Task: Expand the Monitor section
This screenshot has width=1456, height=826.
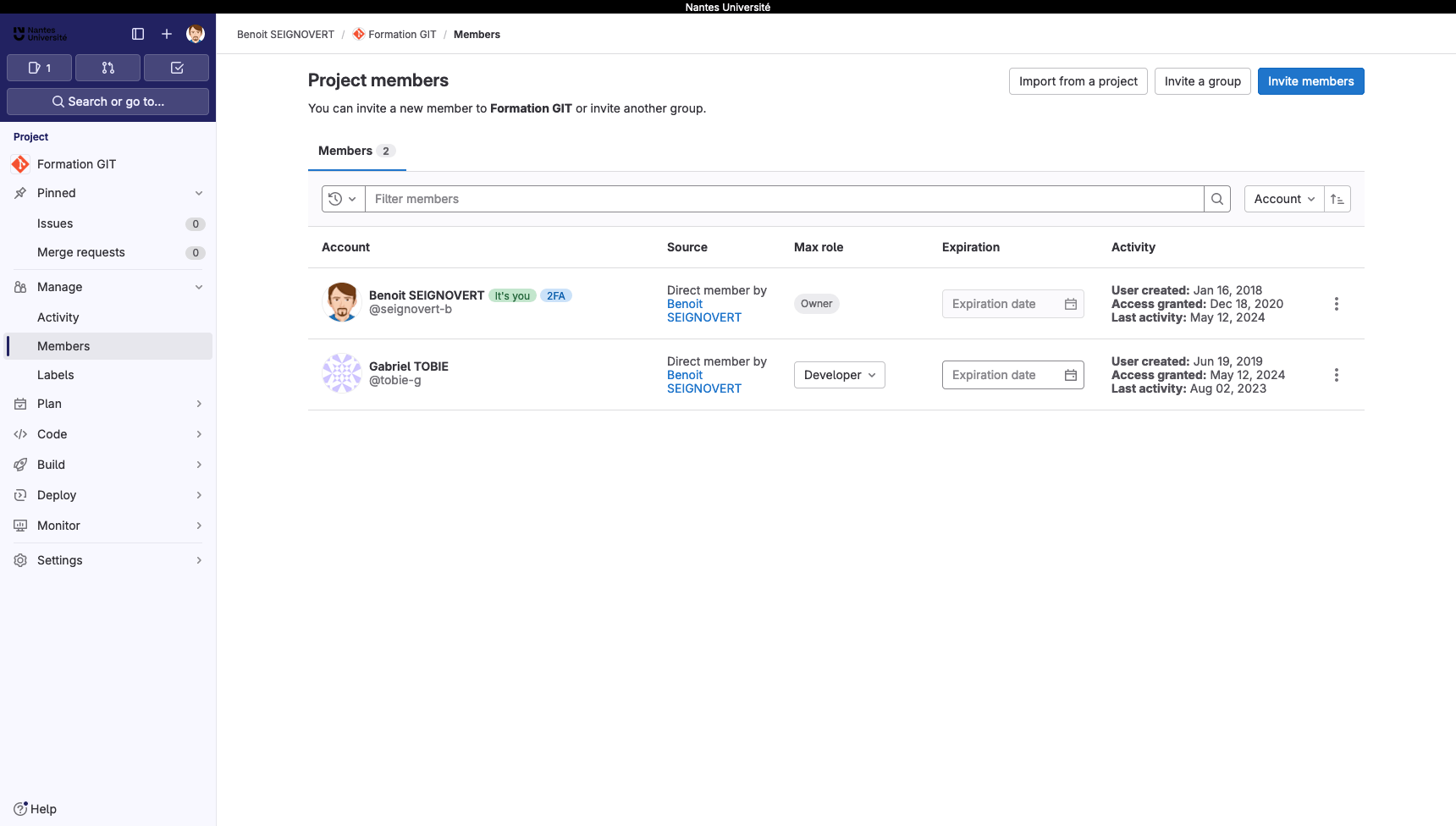Action: pyautogui.click(x=108, y=526)
